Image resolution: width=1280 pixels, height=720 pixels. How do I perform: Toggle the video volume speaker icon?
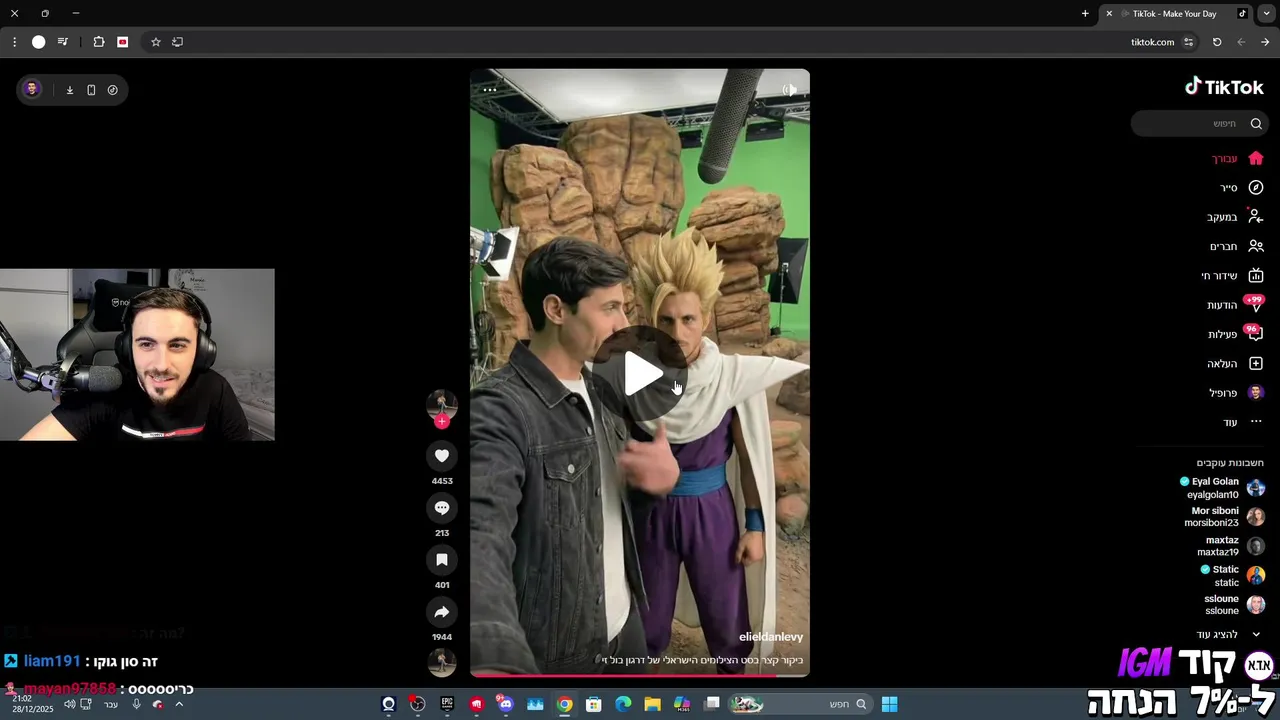(x=789, y=90)
